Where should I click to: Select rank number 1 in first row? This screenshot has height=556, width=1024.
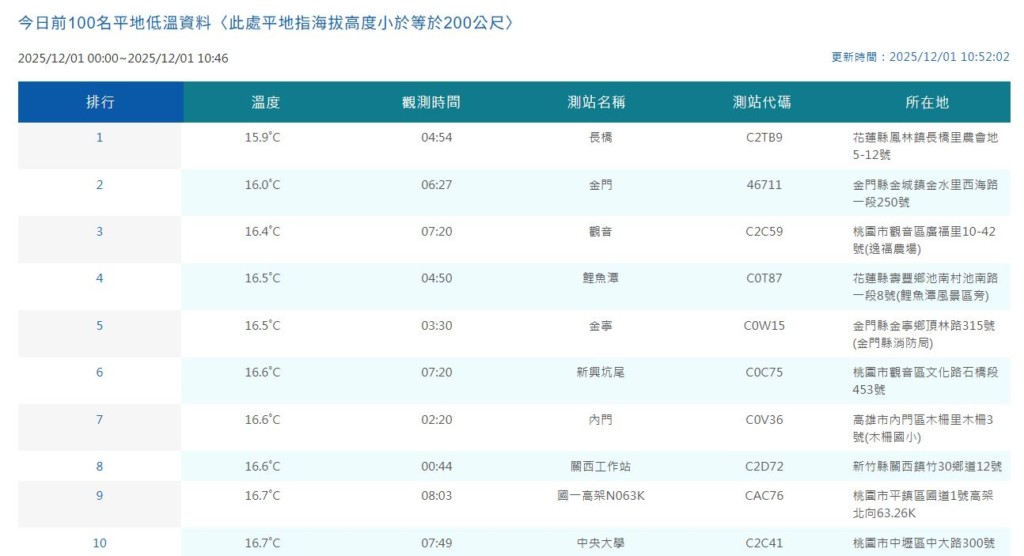click(100, 138)
